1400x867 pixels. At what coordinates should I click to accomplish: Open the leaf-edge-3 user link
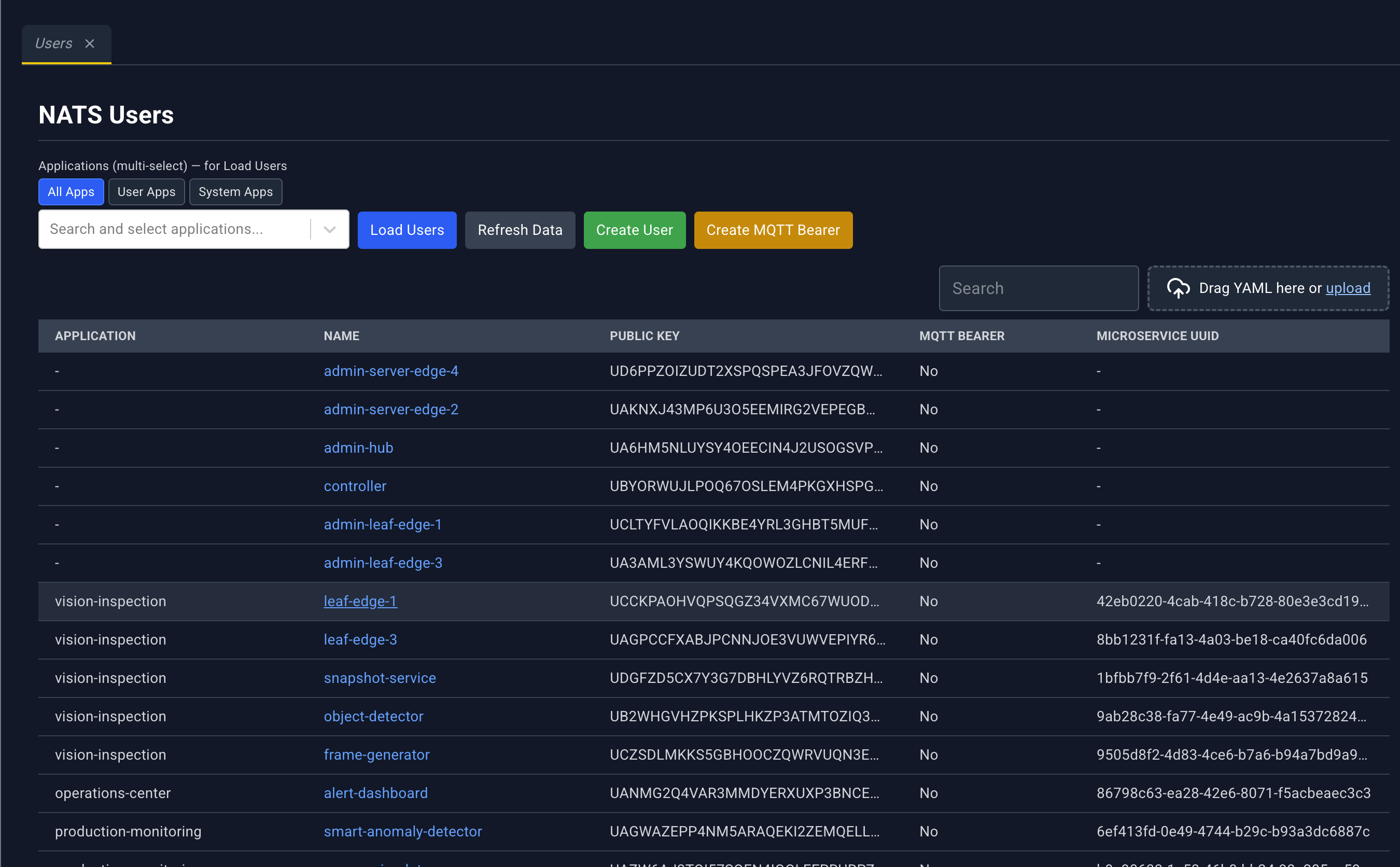[x=360, y=640]
